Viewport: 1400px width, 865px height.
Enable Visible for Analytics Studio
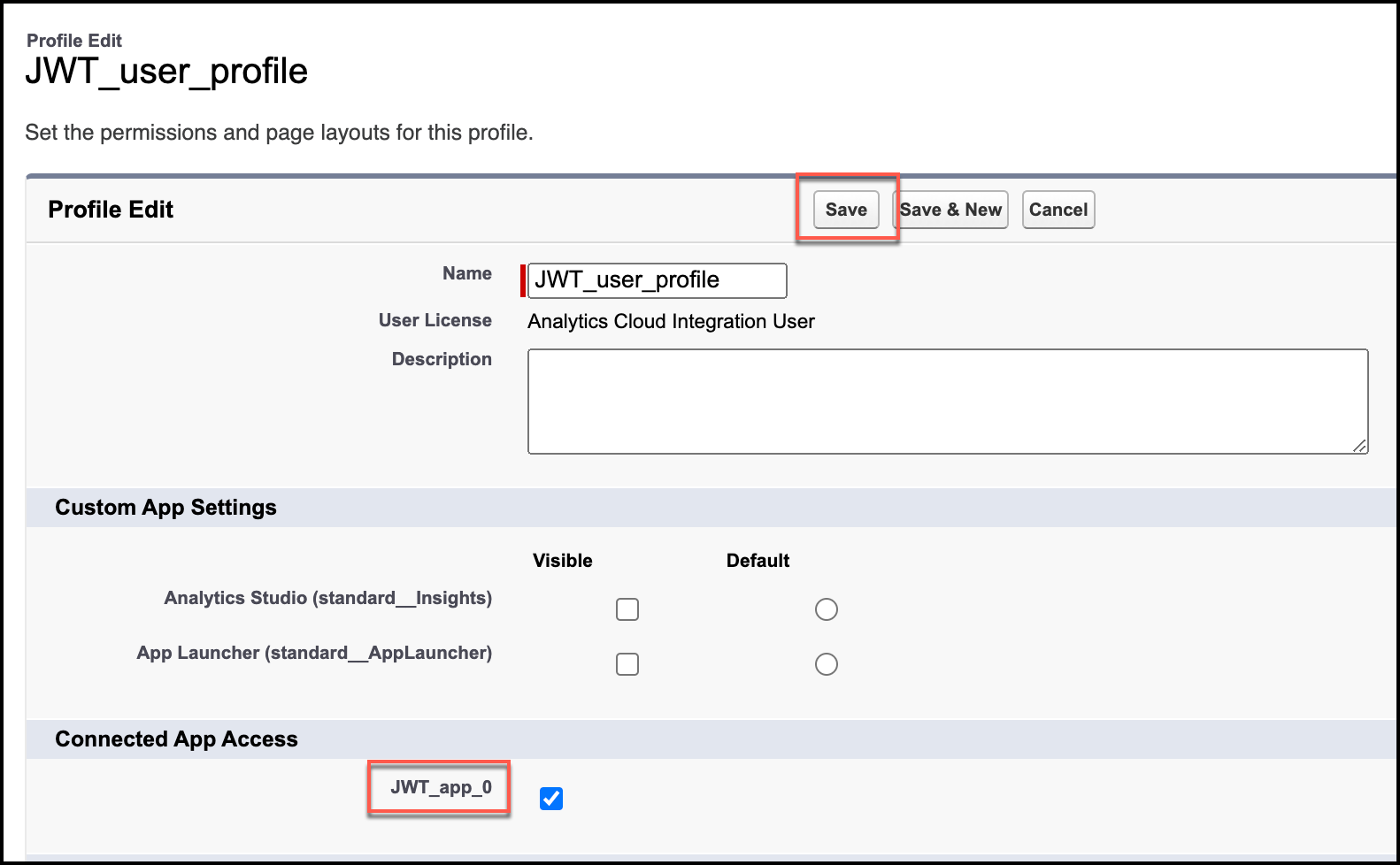pyautogui.click(x=627, y=609)
